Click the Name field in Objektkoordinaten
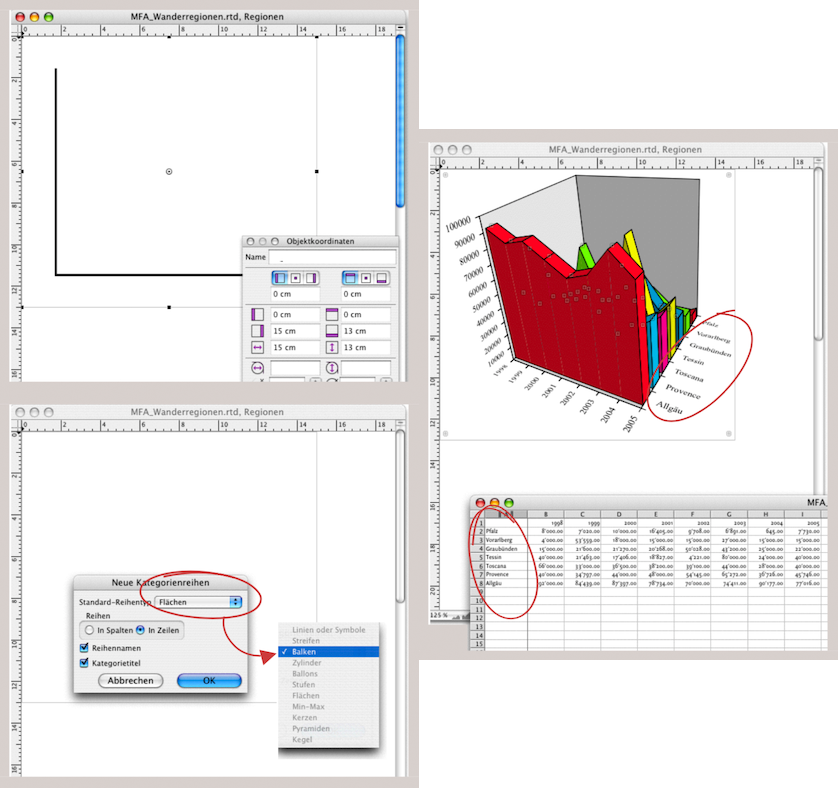This screenshot has height=788, width=838. pos(332,258)
